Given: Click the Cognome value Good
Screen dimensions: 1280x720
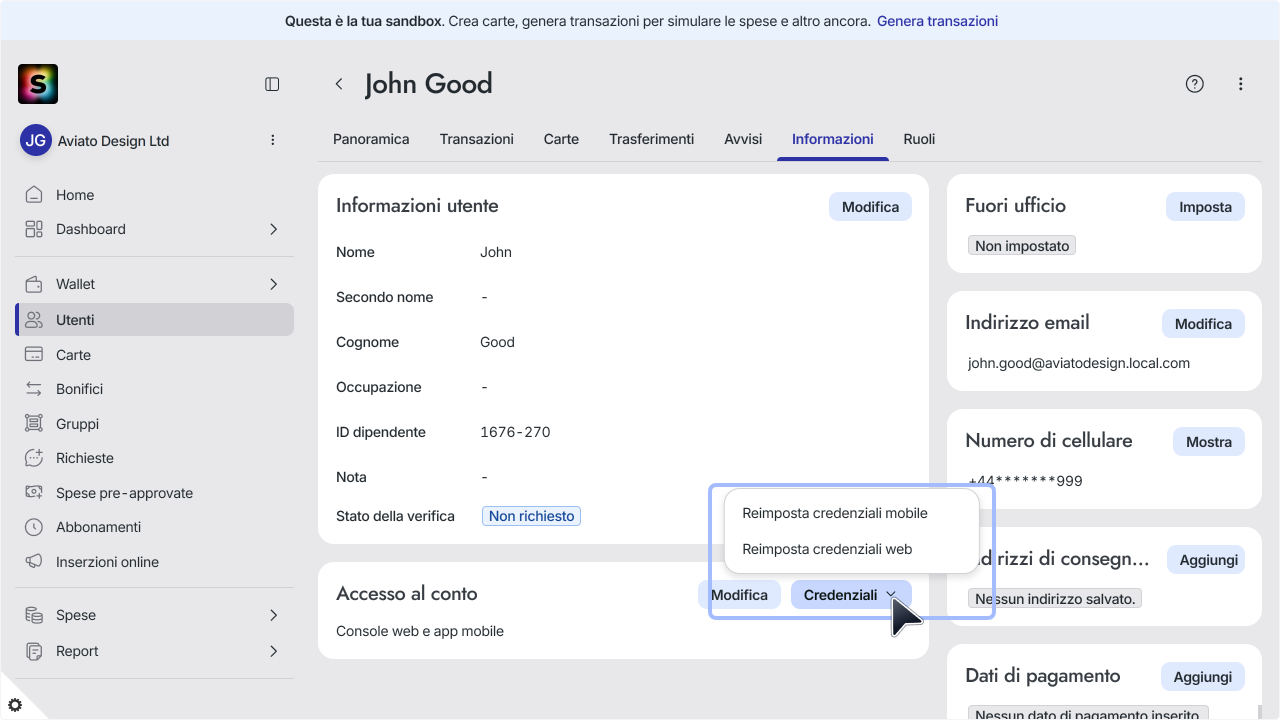Looking at the screenshot, I should [x=497, y=342].
